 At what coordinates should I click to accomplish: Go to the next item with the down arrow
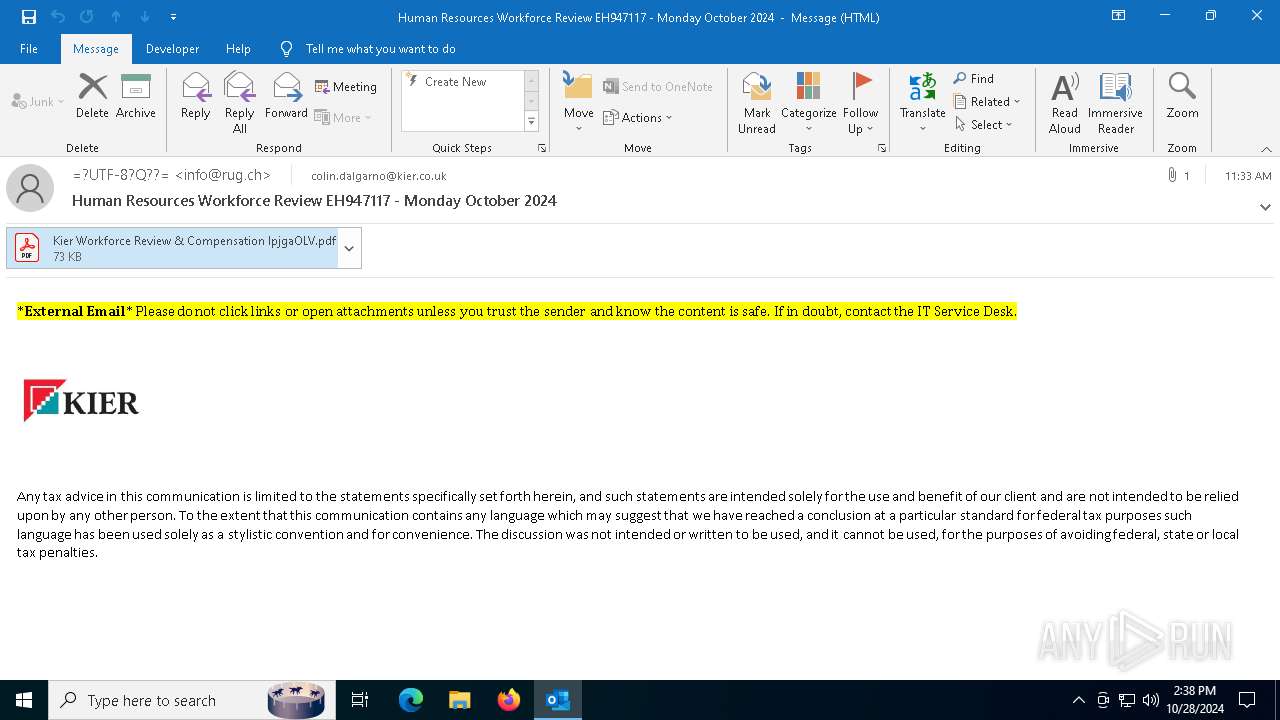145,16
